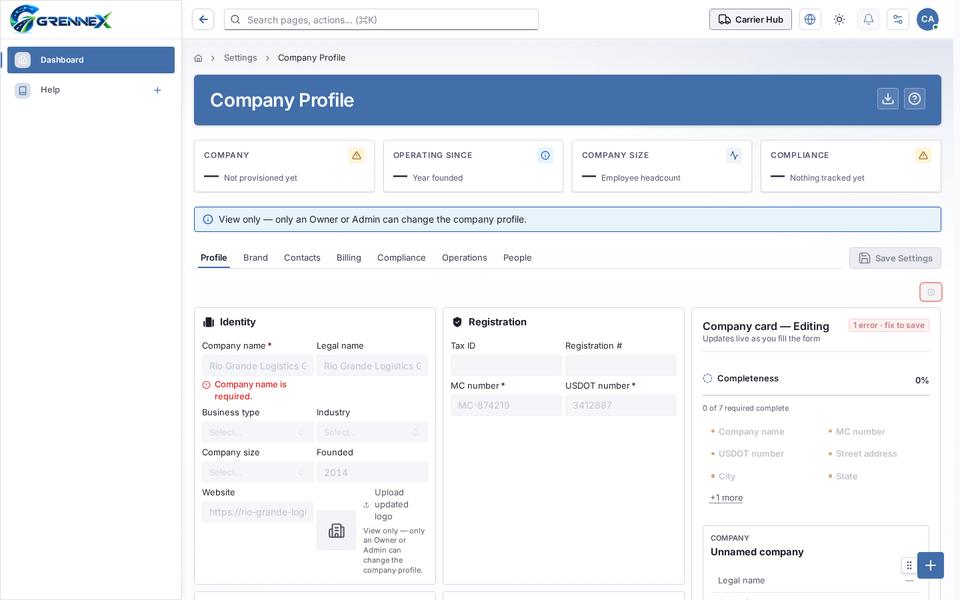Open the notifications bell
This screenshot has height=600, width=960.
click(x=869, y=20)
